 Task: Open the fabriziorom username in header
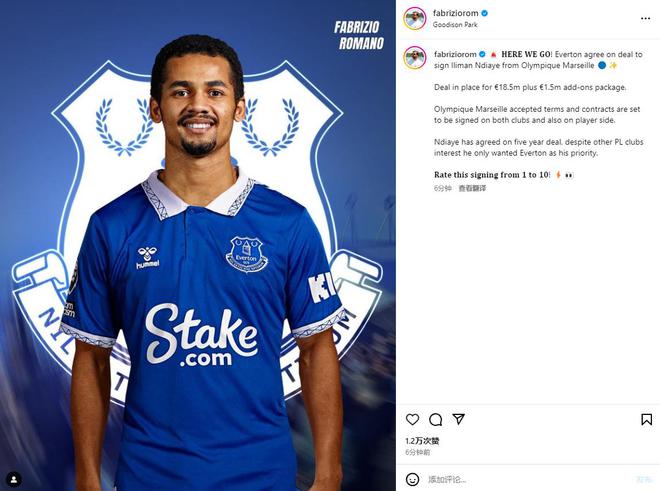455,13
